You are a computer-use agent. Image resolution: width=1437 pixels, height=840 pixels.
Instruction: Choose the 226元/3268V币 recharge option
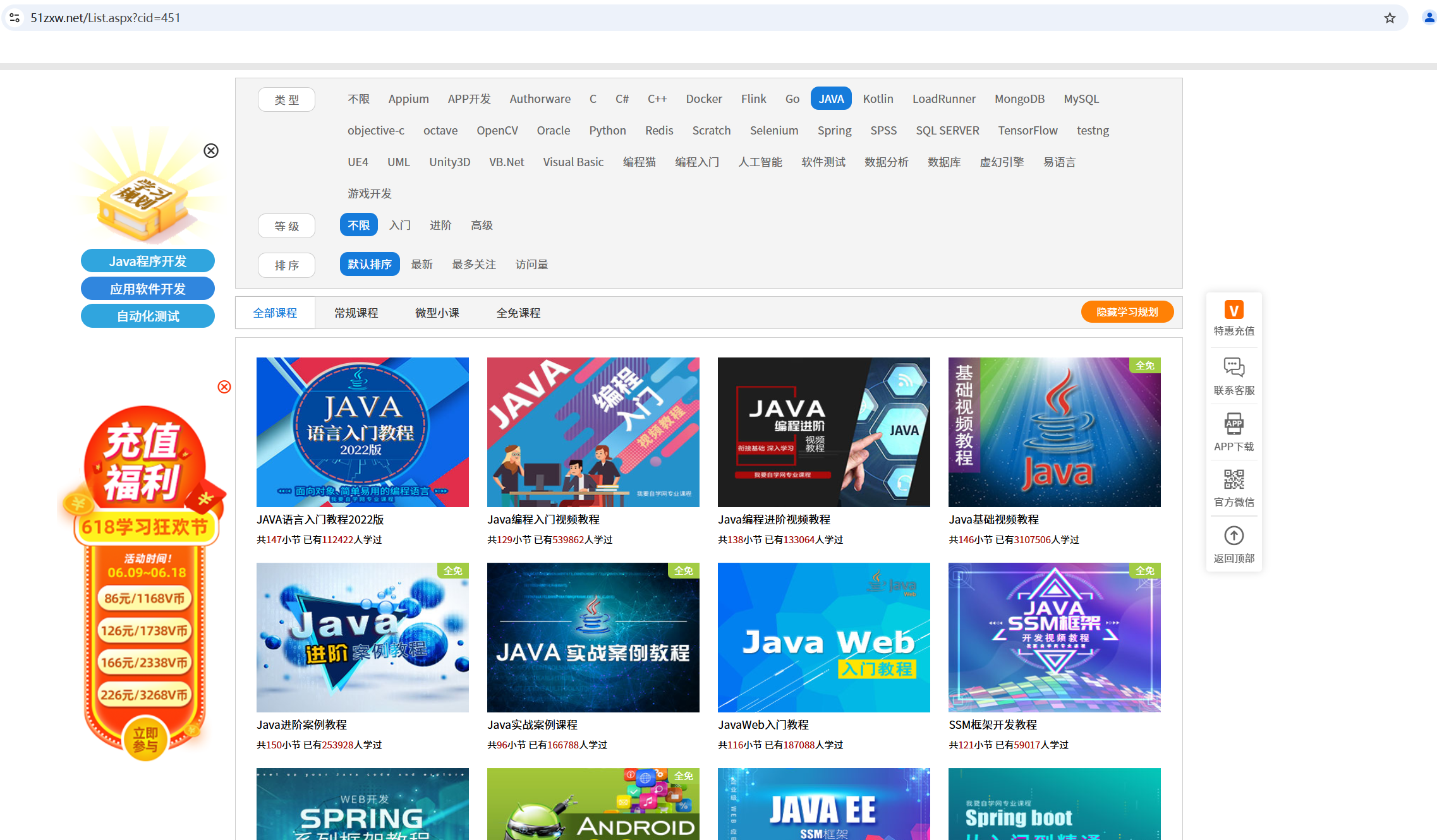click(145, 695)
